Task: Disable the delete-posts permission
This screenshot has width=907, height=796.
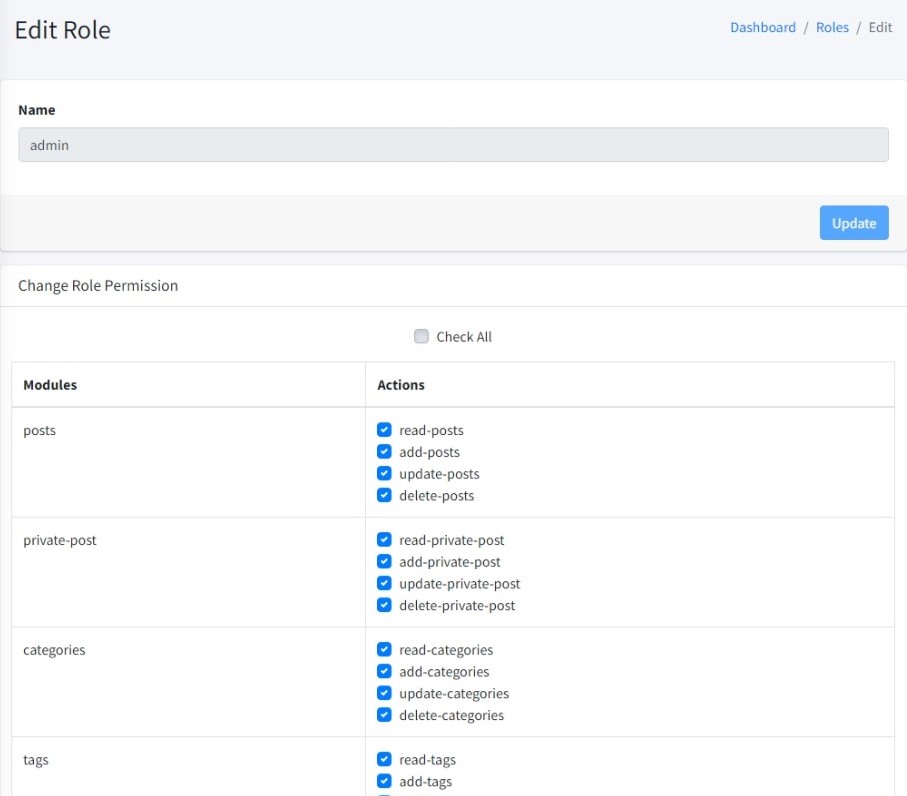Action: pyautogui.click(x=384, y=496)
